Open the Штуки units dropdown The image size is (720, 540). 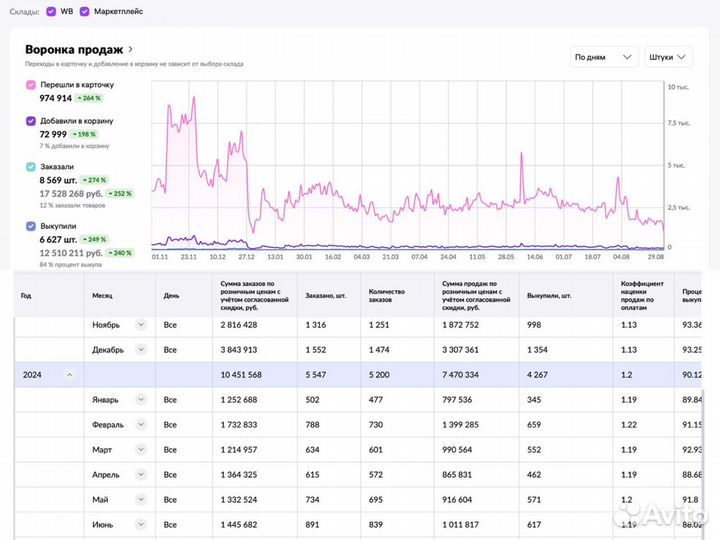click(672, 57)
